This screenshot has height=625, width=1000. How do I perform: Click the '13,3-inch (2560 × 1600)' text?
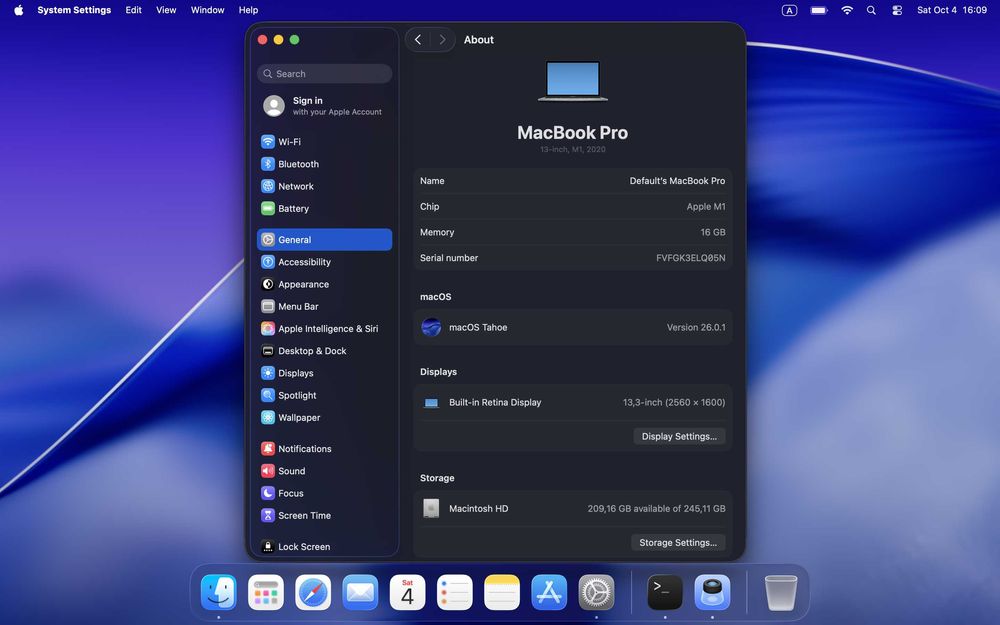coord(673,402)
